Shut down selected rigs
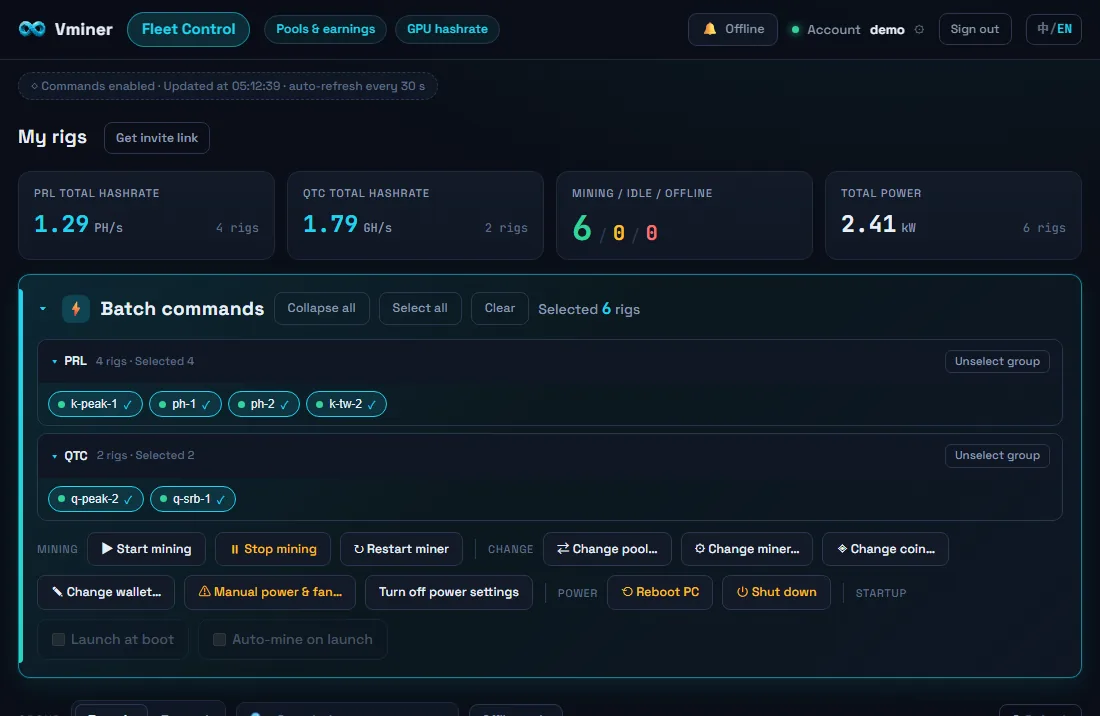 [x=777, y=593]
